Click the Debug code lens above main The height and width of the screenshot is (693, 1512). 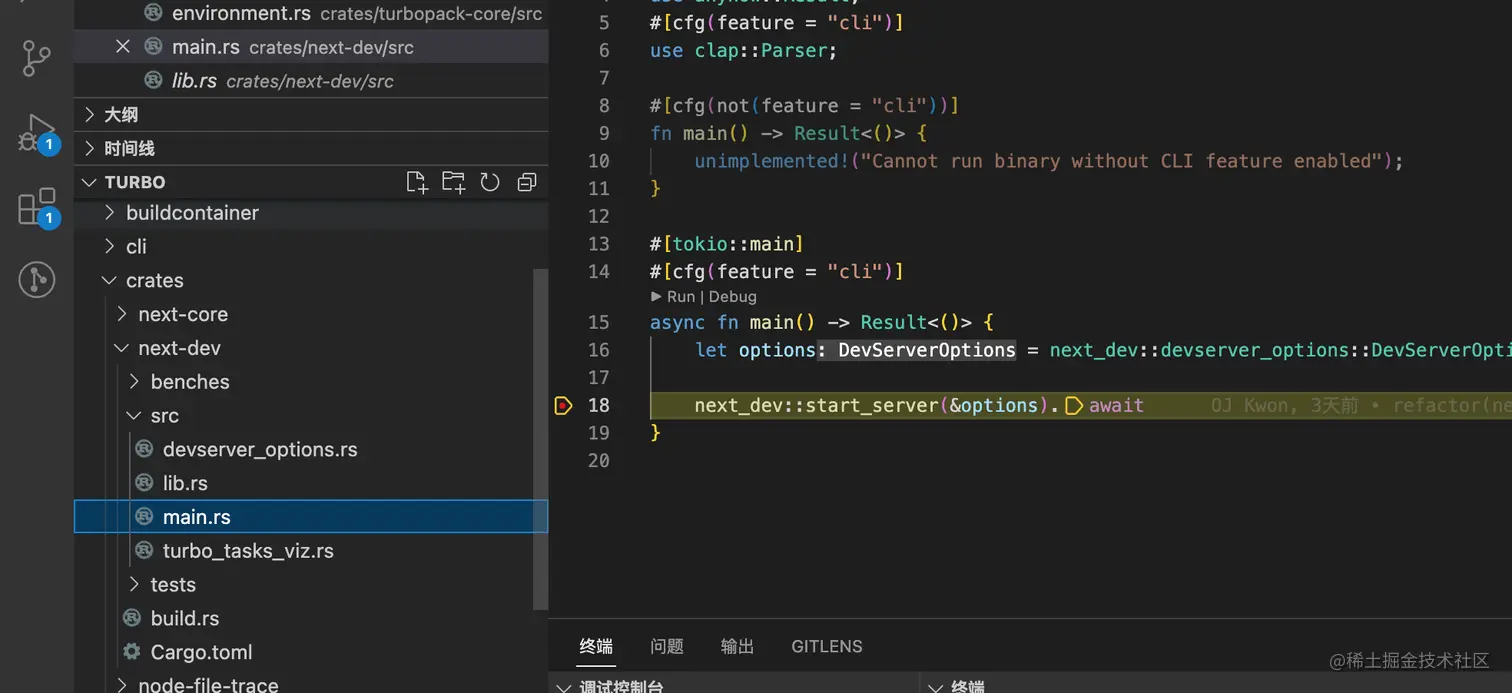(x=732, y=296)
